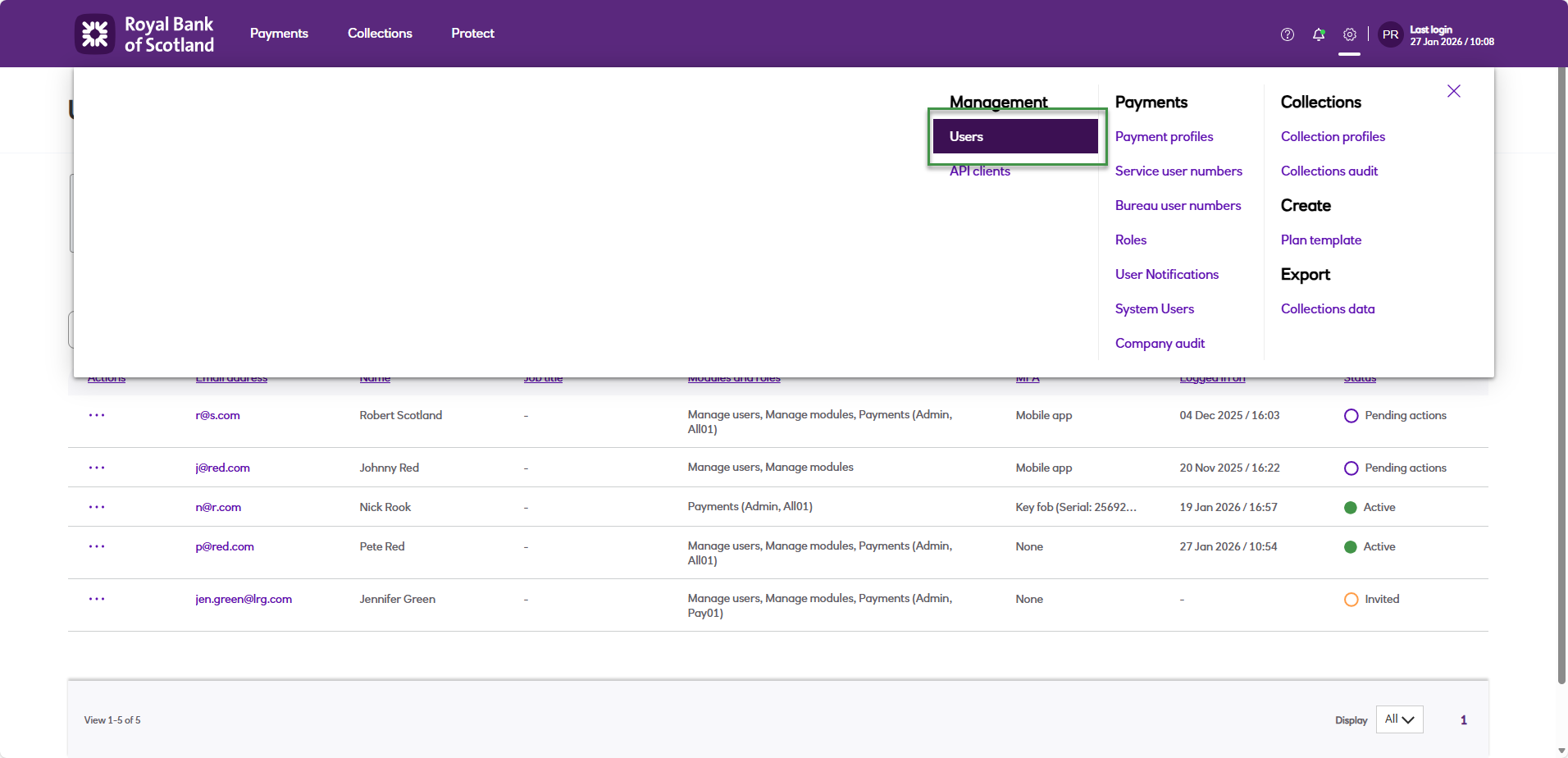Open the Protect navigation menu

pos(472,34)
